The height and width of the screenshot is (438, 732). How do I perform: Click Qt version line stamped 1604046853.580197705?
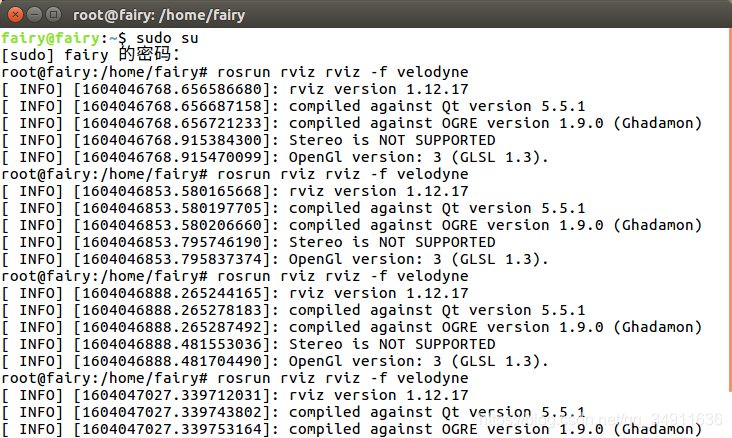pyautogui.click(x=293, y=208)
